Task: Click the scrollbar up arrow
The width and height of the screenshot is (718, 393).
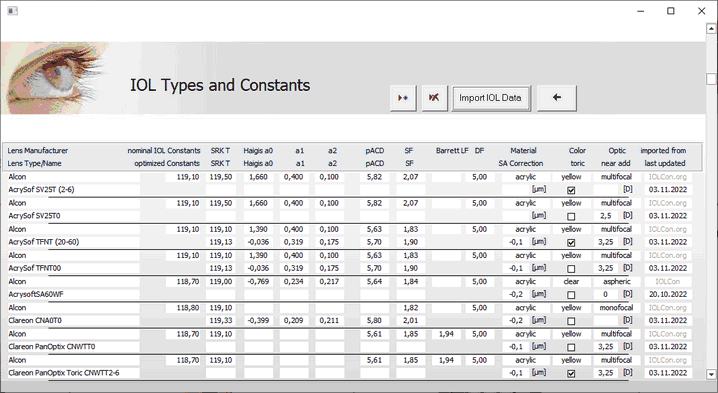Action: click(x=711, y=28)
